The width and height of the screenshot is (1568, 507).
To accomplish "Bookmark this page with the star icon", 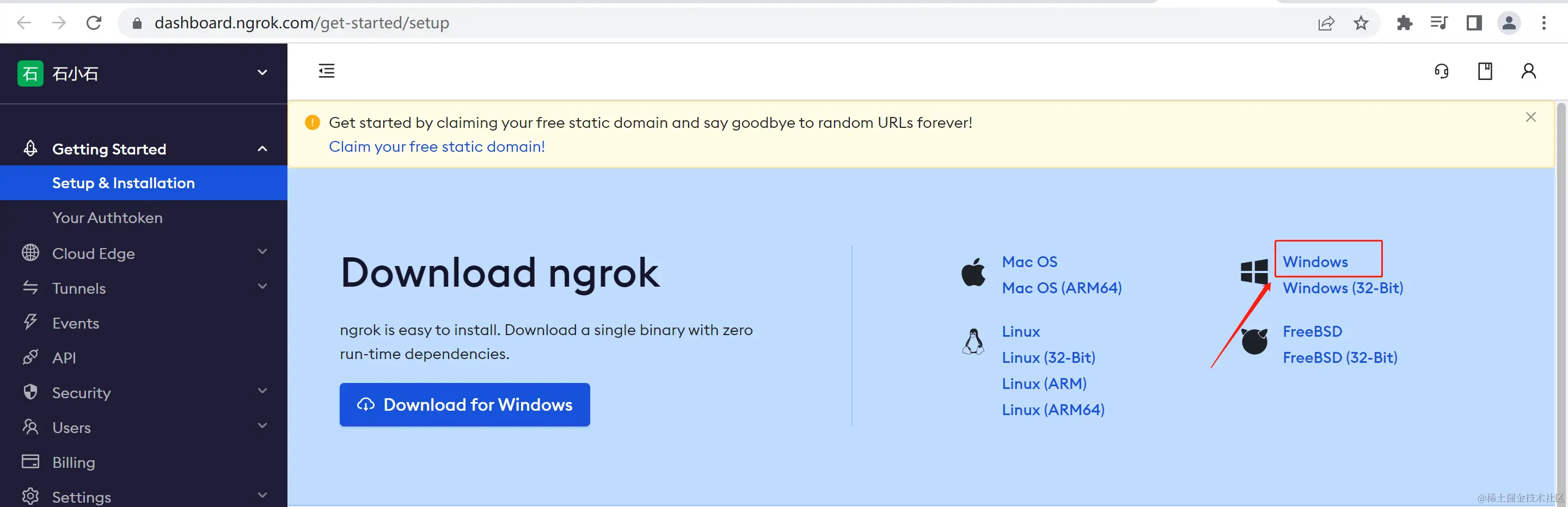I will click(x=1361, y=23).
